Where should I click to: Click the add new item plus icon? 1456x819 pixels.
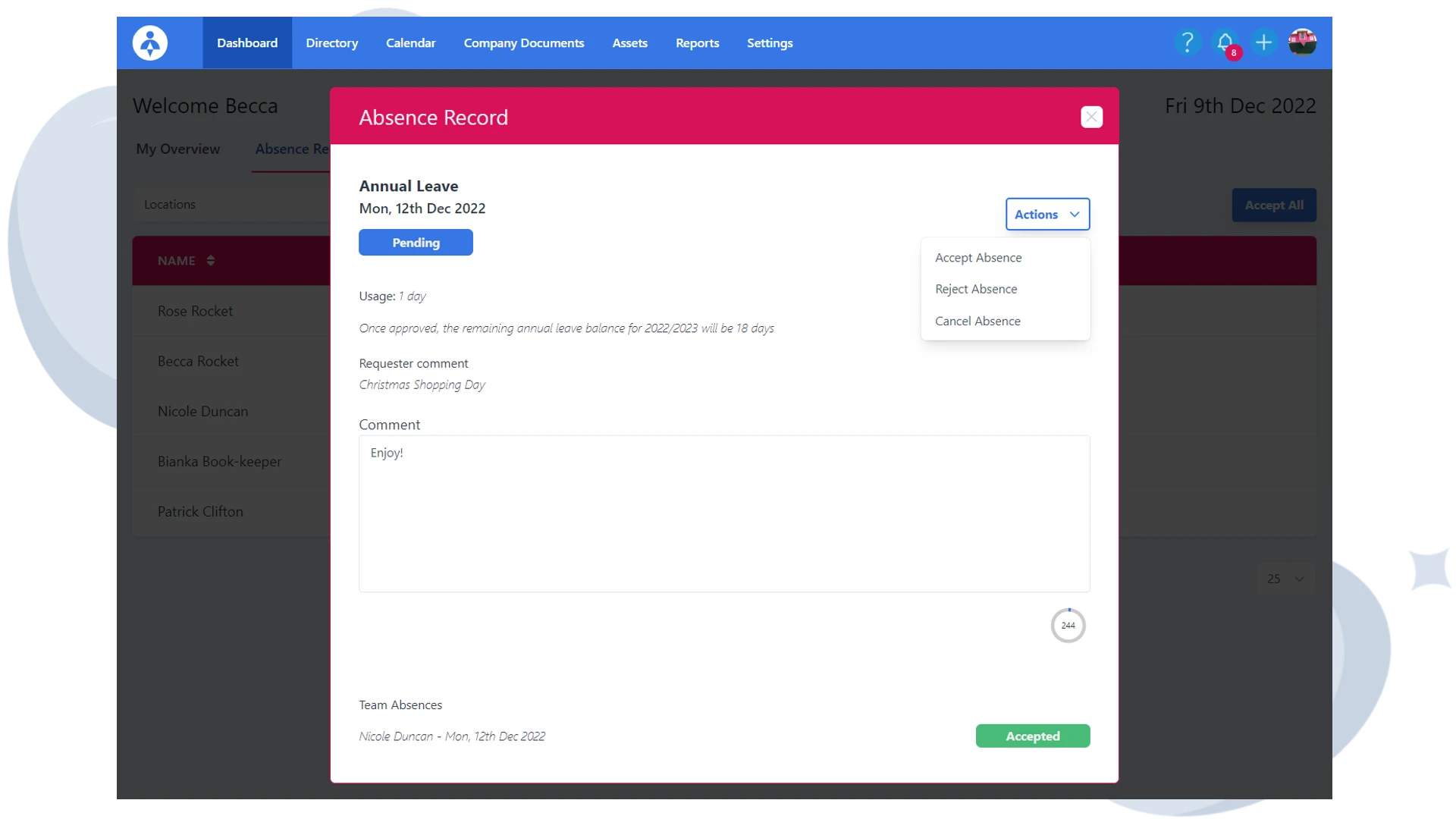pos(1264,42)
